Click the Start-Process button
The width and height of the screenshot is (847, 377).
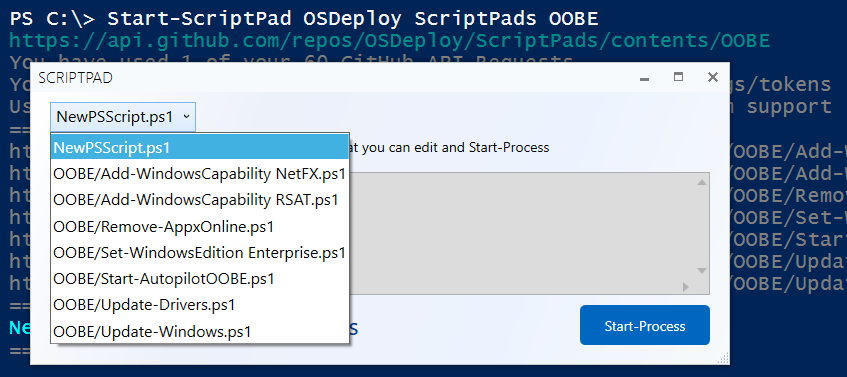[644, 325]
